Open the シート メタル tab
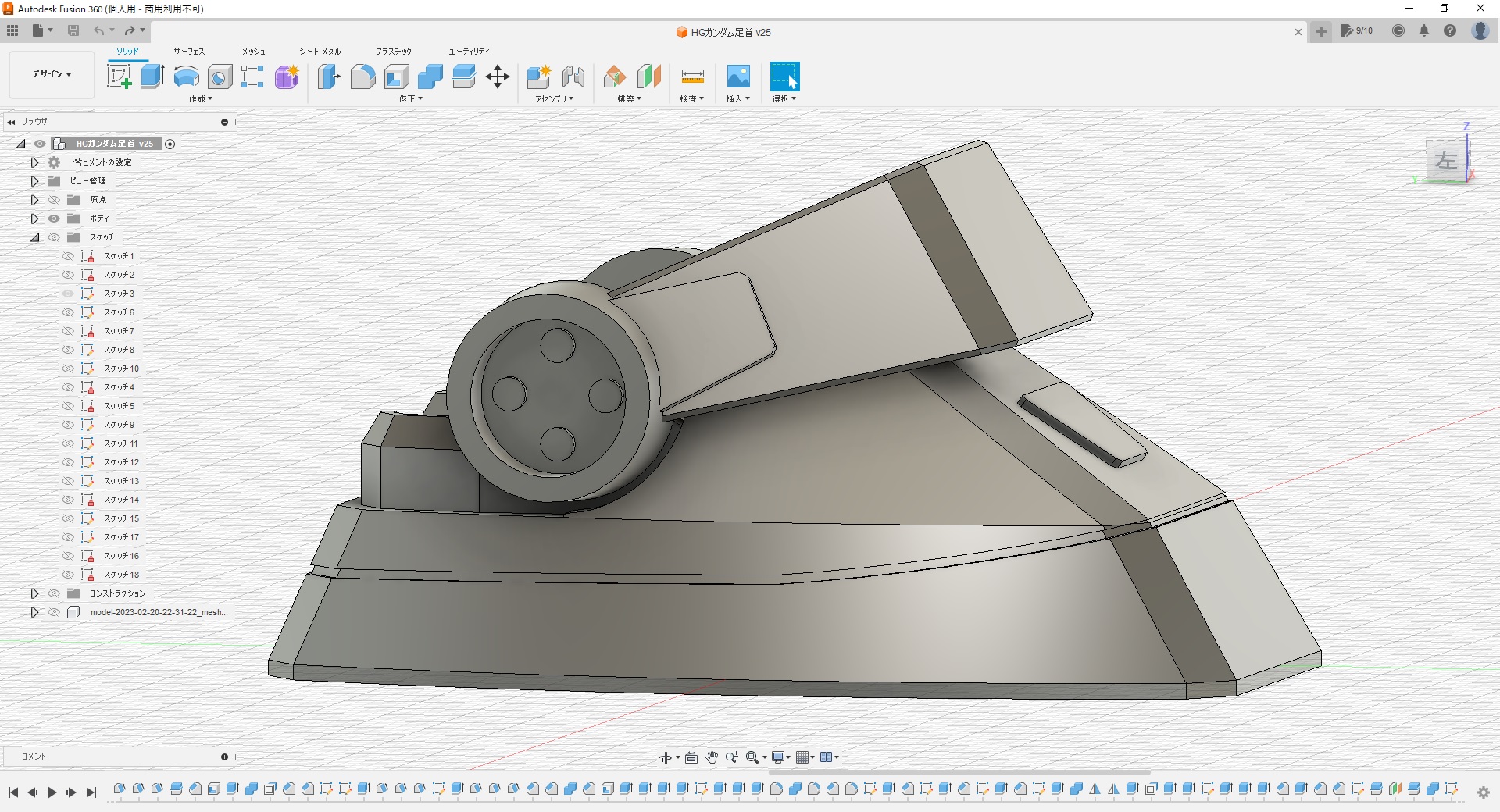Screen dimensions: 1500x812 320,52
